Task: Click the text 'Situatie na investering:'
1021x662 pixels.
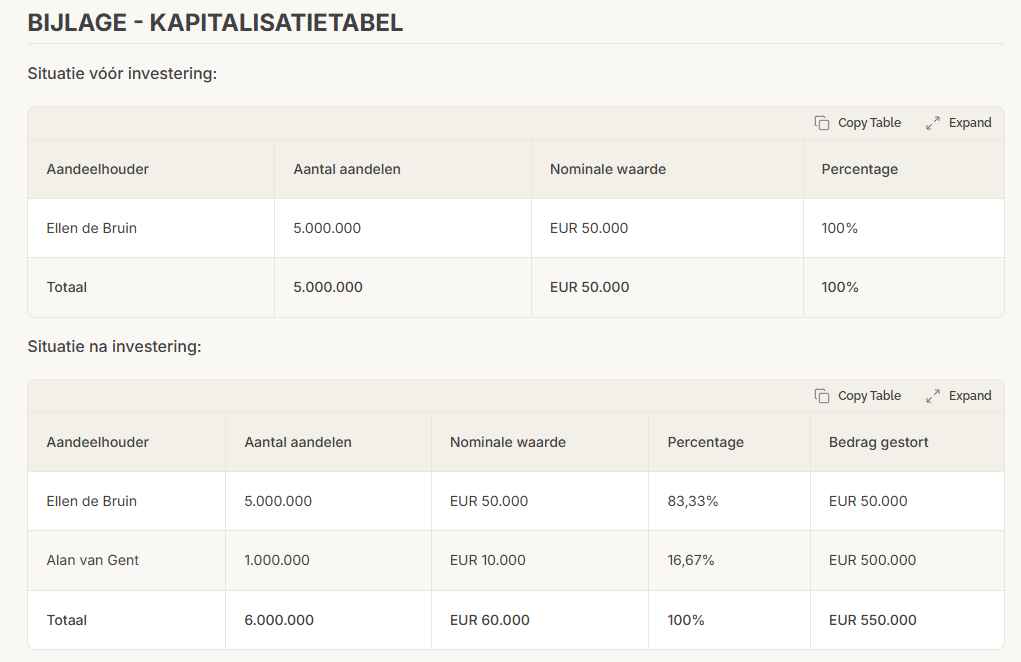Action: click(x=114, y=347)
